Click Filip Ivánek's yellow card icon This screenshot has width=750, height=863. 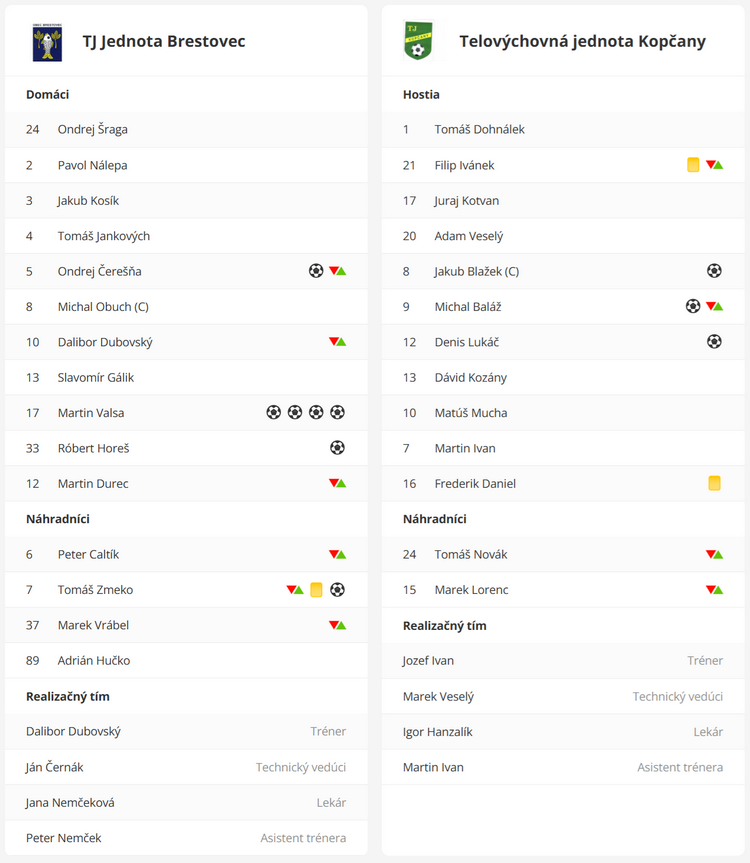[x=693, y=165]
